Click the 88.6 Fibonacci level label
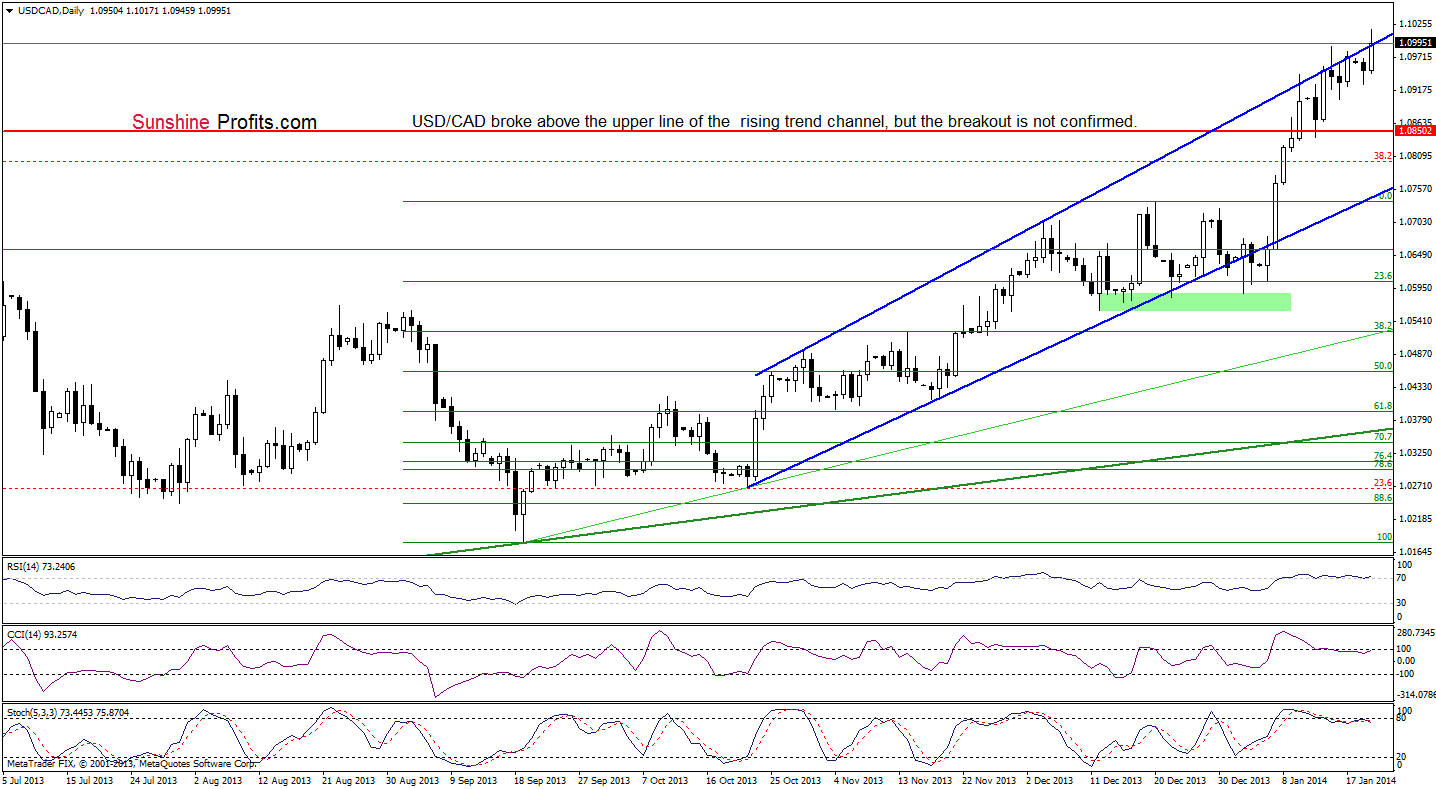Screen dimensions: 1436x789 tap(1383, 497)
